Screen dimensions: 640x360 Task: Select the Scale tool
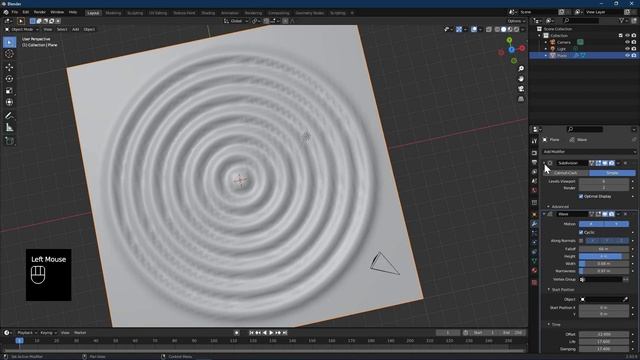coord(9,91)
